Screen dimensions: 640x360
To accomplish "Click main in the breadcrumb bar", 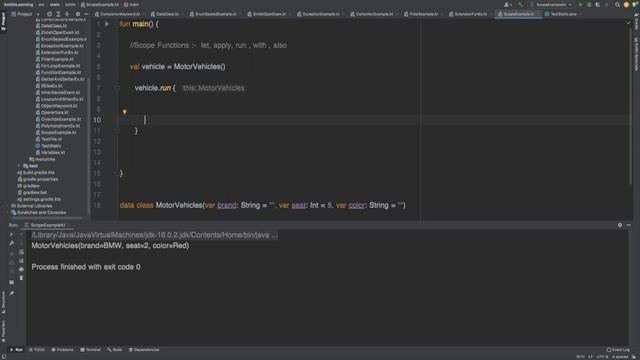I will point(131,4).
